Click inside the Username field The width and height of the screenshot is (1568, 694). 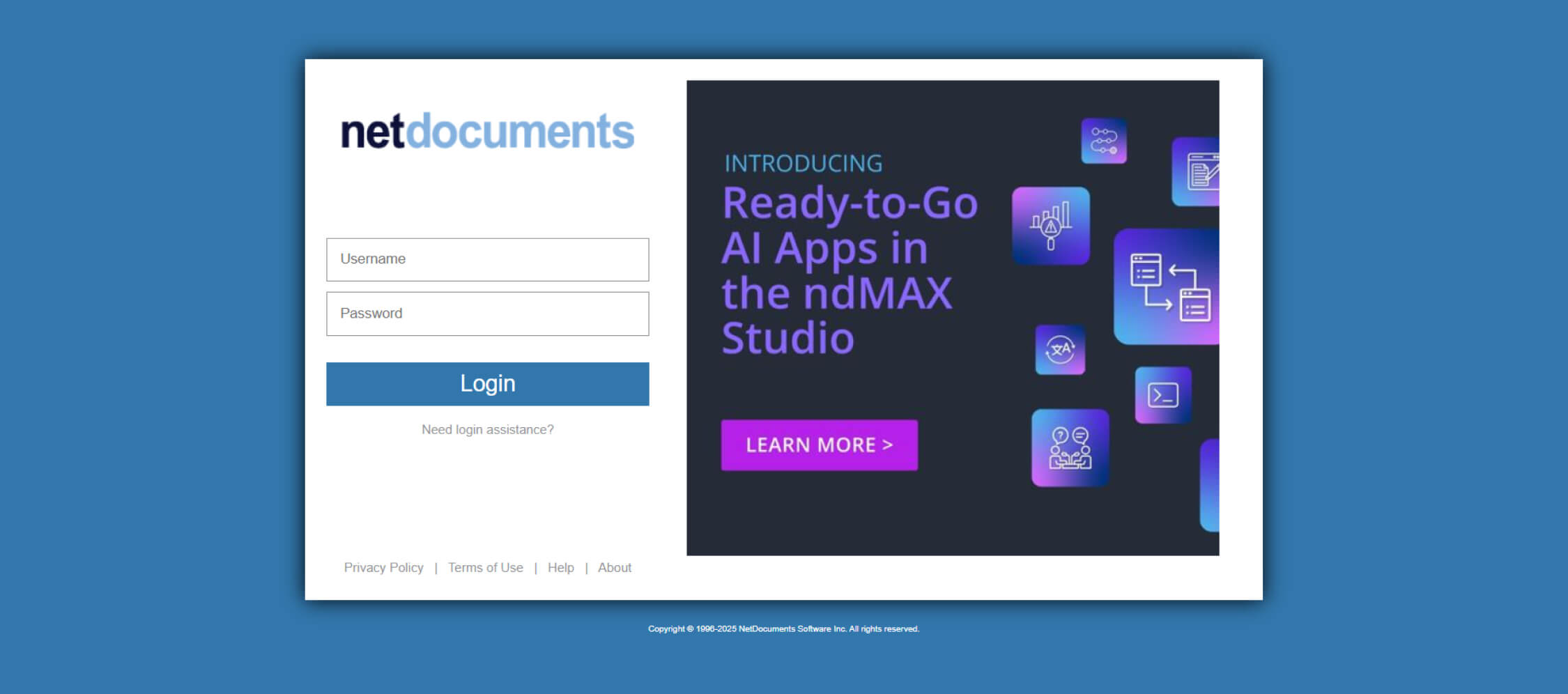click(x=487, y=259)
